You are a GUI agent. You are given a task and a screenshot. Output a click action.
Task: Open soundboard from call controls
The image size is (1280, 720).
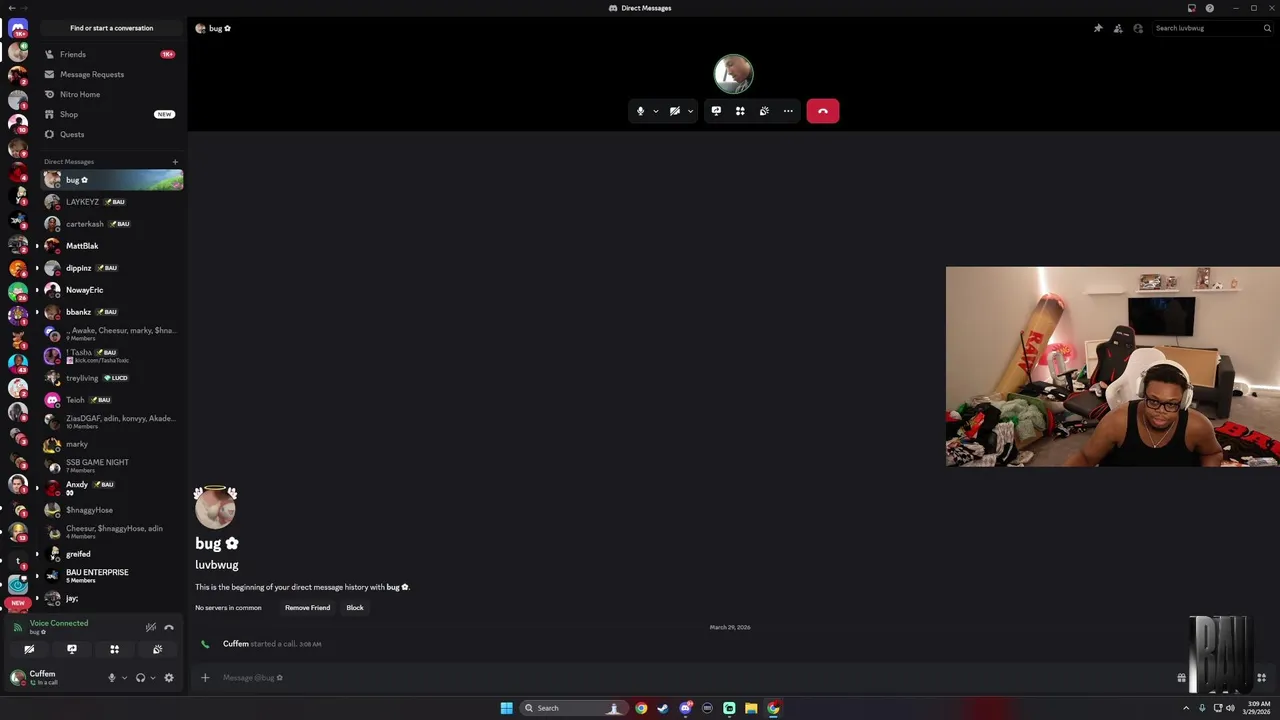(x=764, y=111)
